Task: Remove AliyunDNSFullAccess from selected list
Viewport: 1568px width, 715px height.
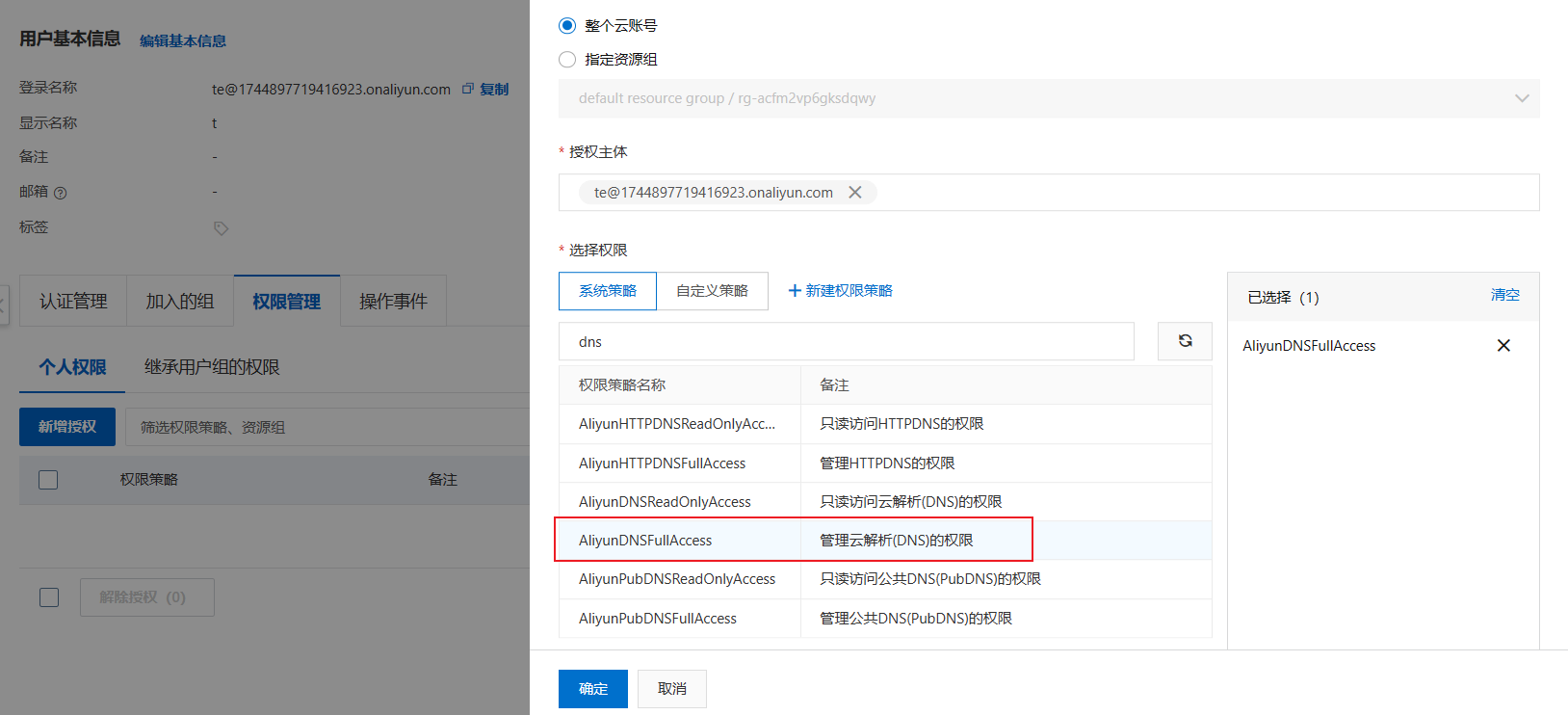Action: point(1503,346)
